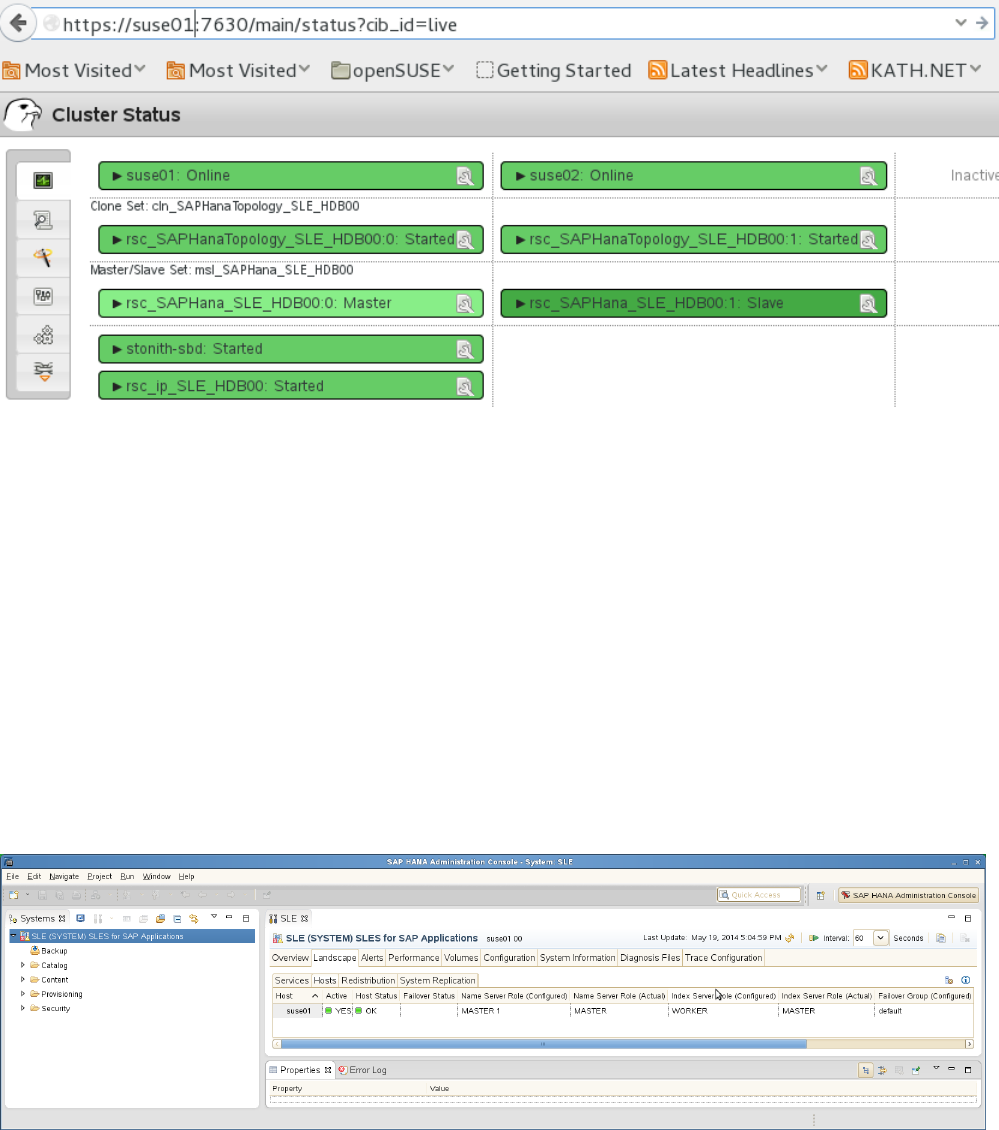View details icon of rsc_SAPHana_SLE_HDB00:0 Master
Screen dimensions: 999x1130
point(465,304)
